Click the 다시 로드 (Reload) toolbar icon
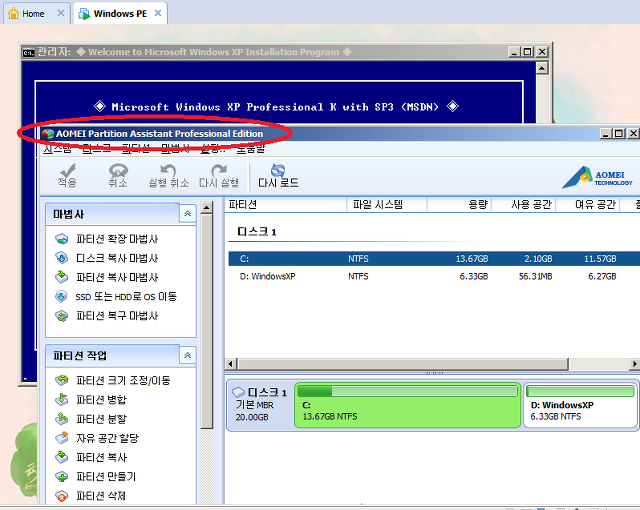The image size is (640, 510). click(278, 170)
